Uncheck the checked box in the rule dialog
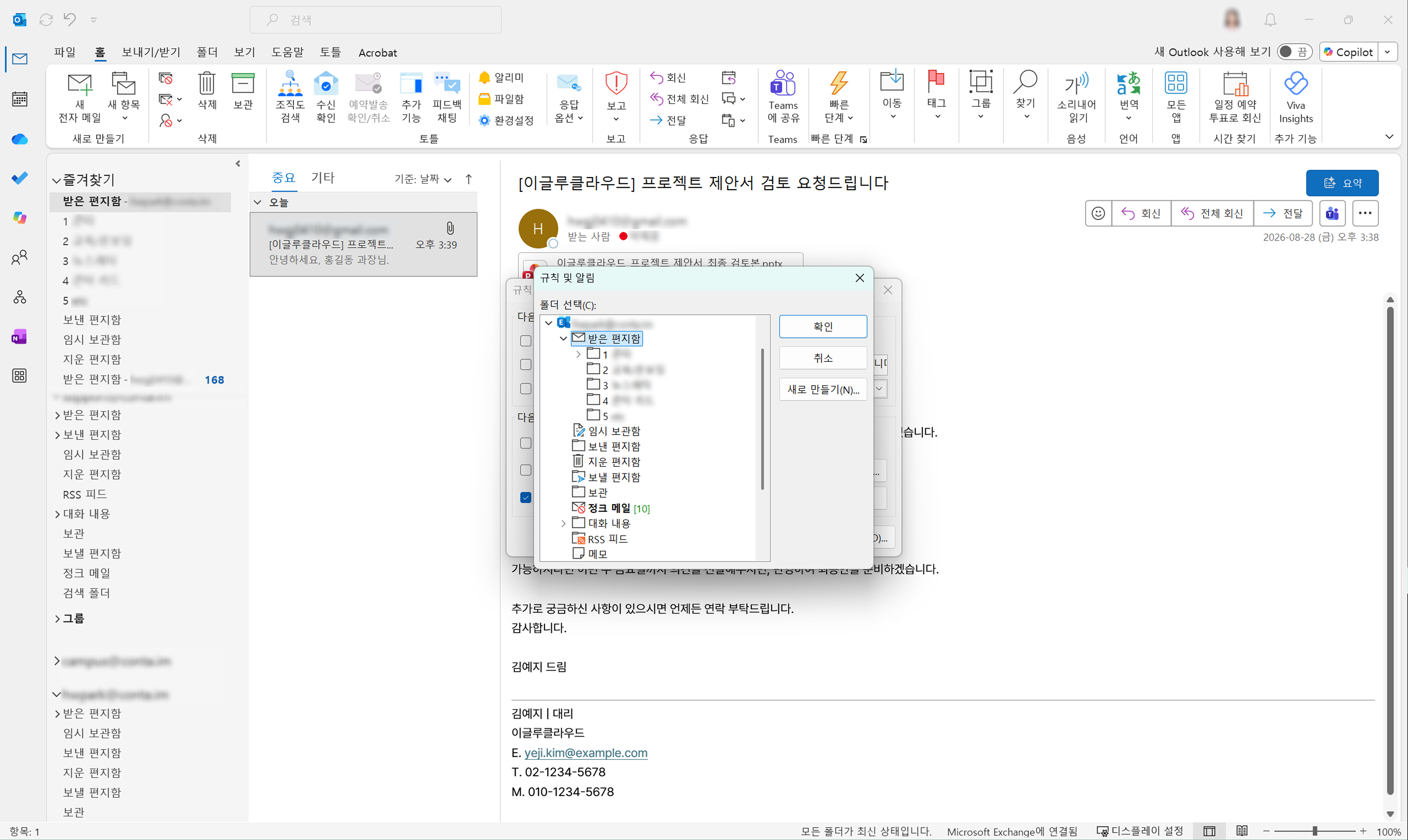This screenshot has width=1408, height=840. click(526, 498)
